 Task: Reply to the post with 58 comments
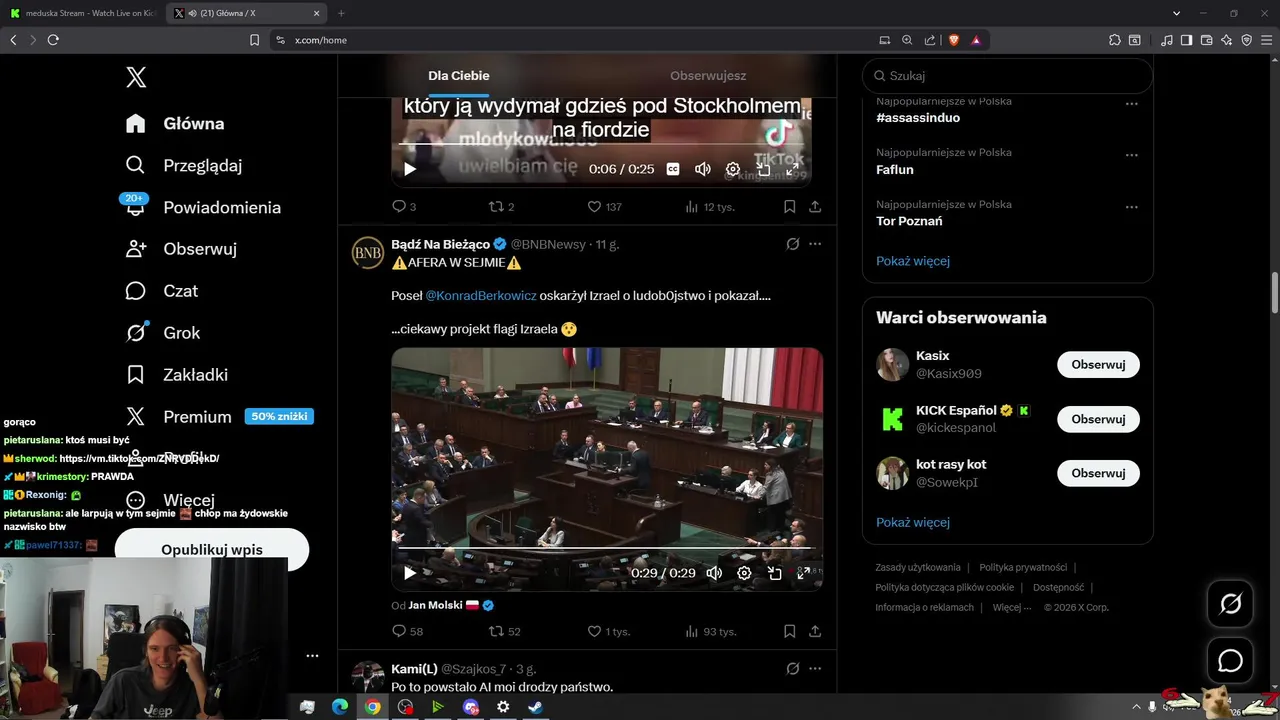[407, 631]
